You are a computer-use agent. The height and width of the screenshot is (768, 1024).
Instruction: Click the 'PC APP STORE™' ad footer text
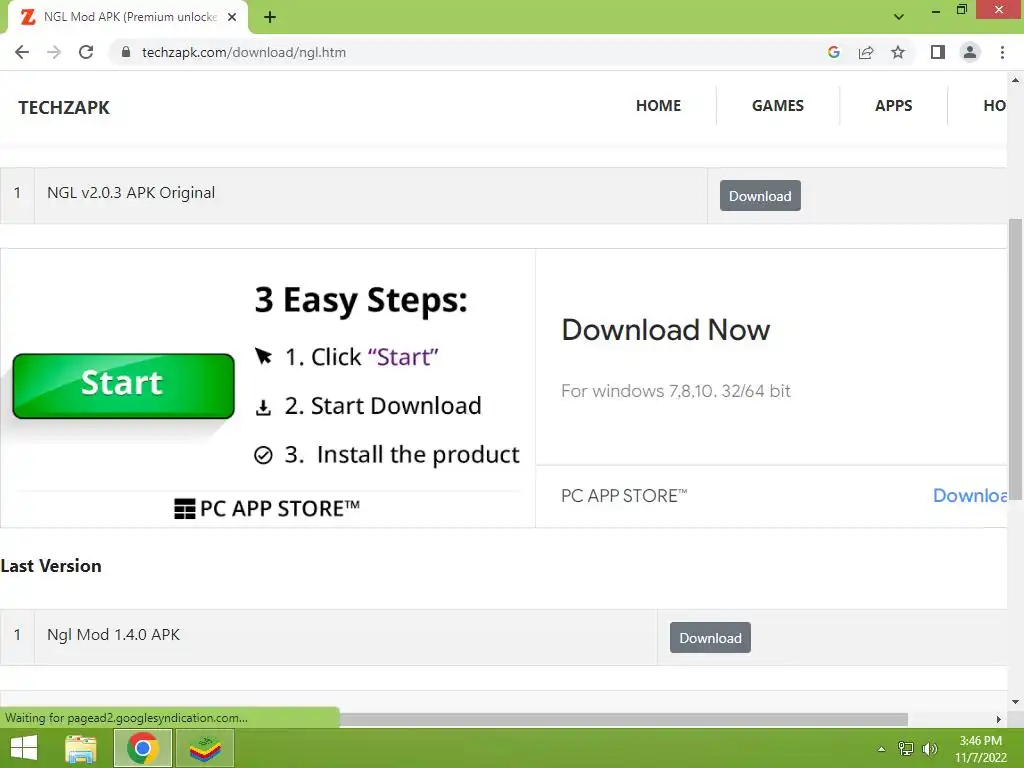coord(624,496)
